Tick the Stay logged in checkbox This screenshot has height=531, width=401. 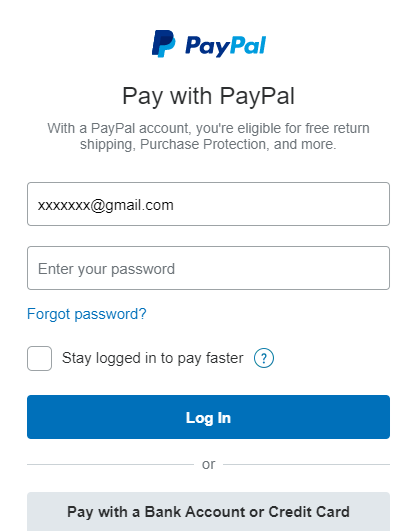pyautogui.click(x=40, y=358)
